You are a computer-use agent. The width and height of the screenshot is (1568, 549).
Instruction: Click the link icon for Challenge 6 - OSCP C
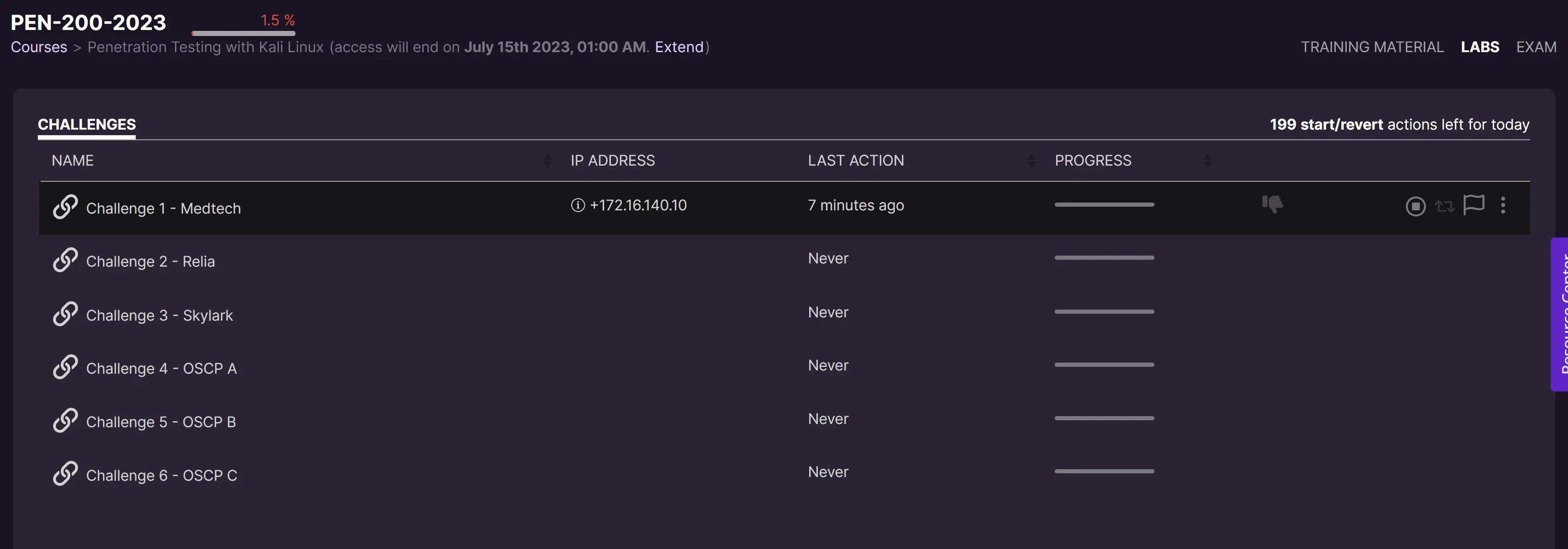(x=65, y=473)
